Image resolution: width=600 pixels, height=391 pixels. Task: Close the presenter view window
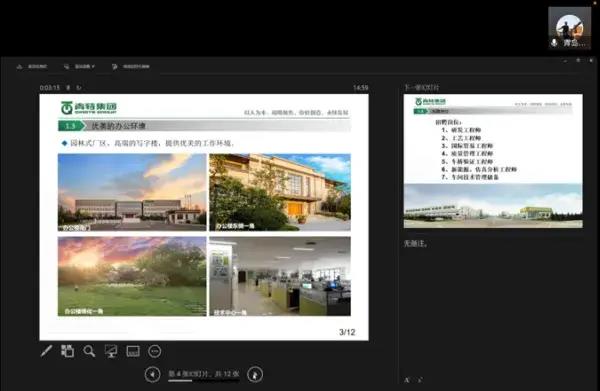(x=591, y=60)
